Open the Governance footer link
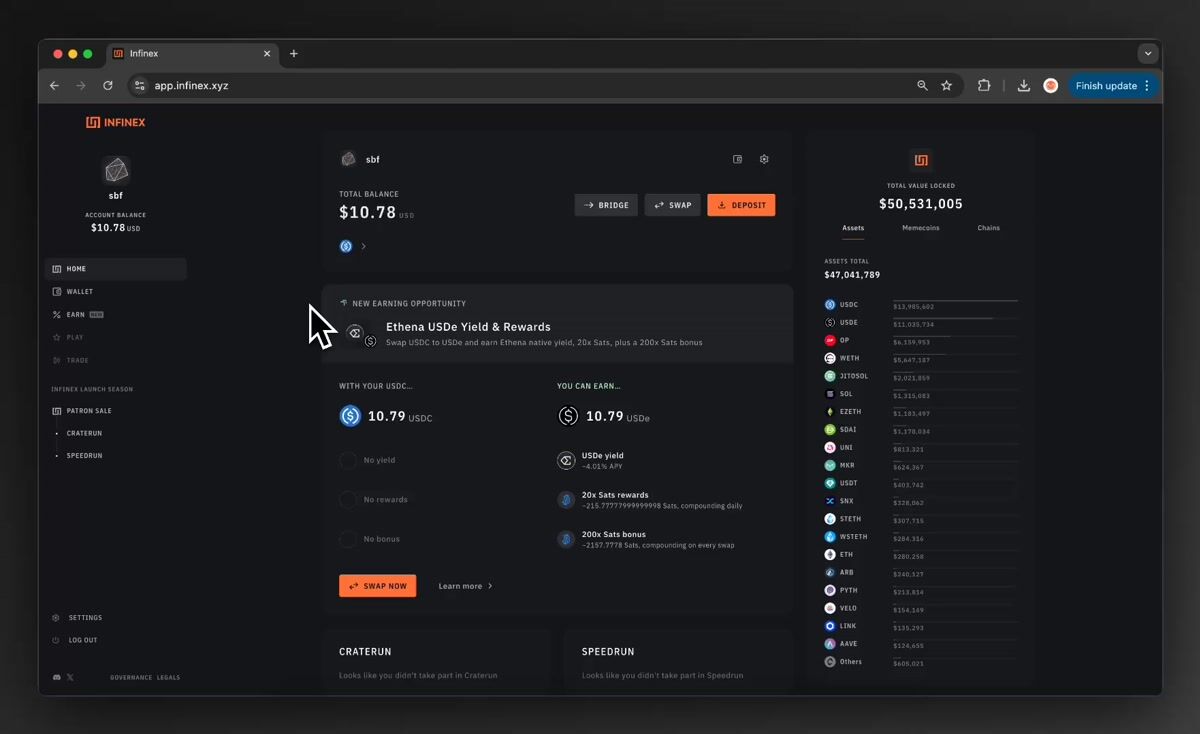Screen dimensions: 1200x734 point(131,678)
